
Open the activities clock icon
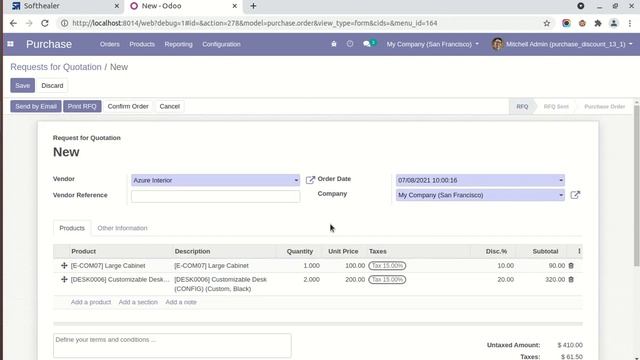(x=350, y=44)
